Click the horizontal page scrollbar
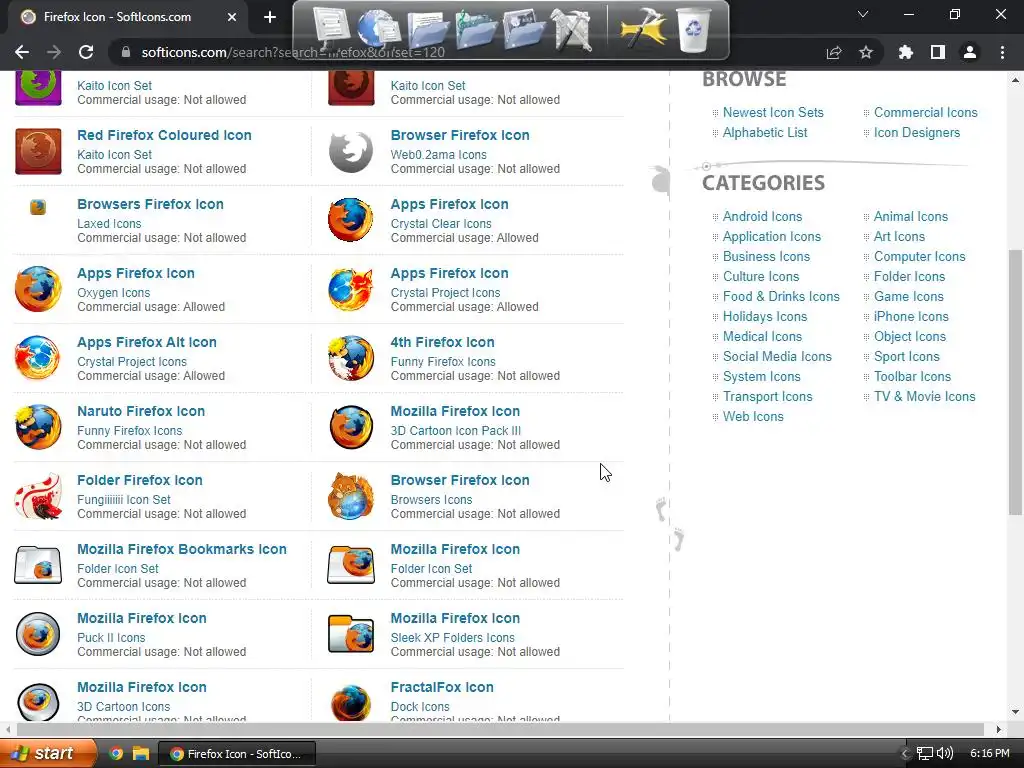 point(500,729)
